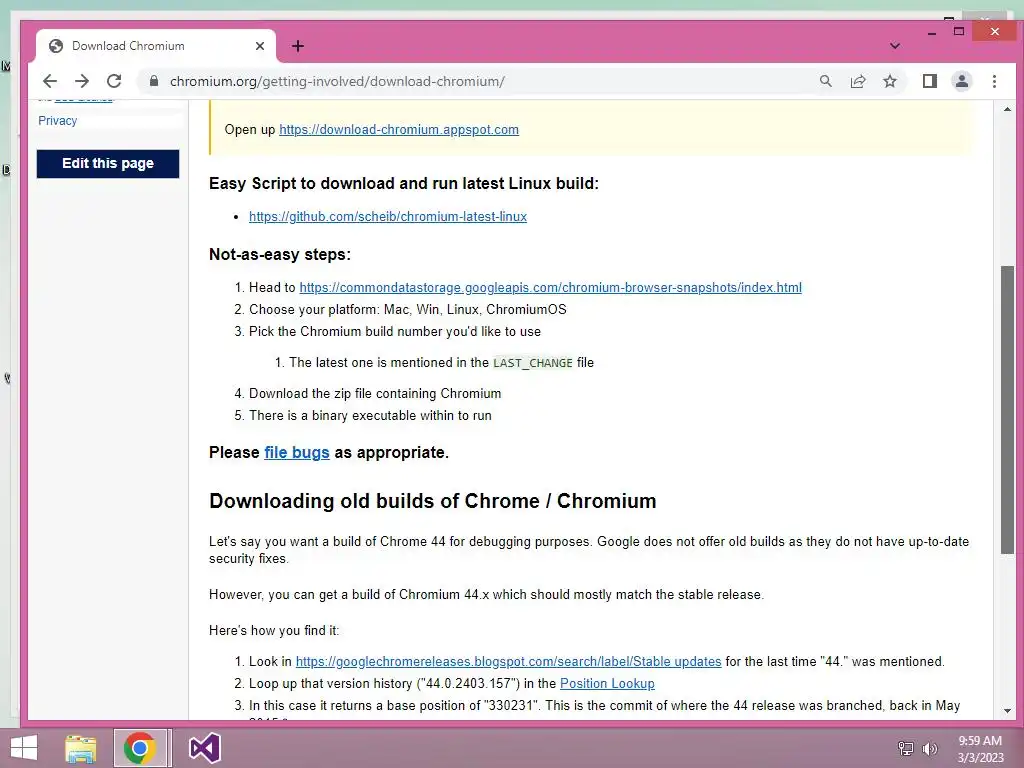Image resolution: width=1024 pixels, height=768 pixels.
Task: Click the page vertical scrollbar thumb
Action: 1007,409
